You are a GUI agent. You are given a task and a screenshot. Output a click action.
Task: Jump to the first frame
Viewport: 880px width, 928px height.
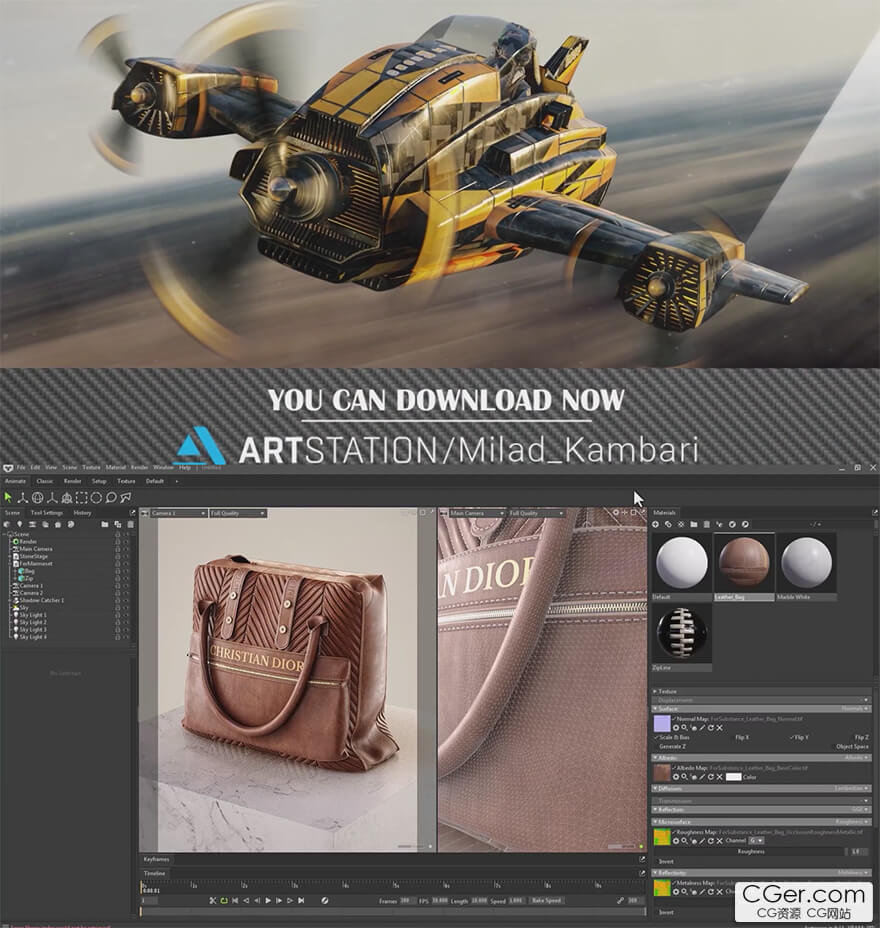[x=235, y=901]
